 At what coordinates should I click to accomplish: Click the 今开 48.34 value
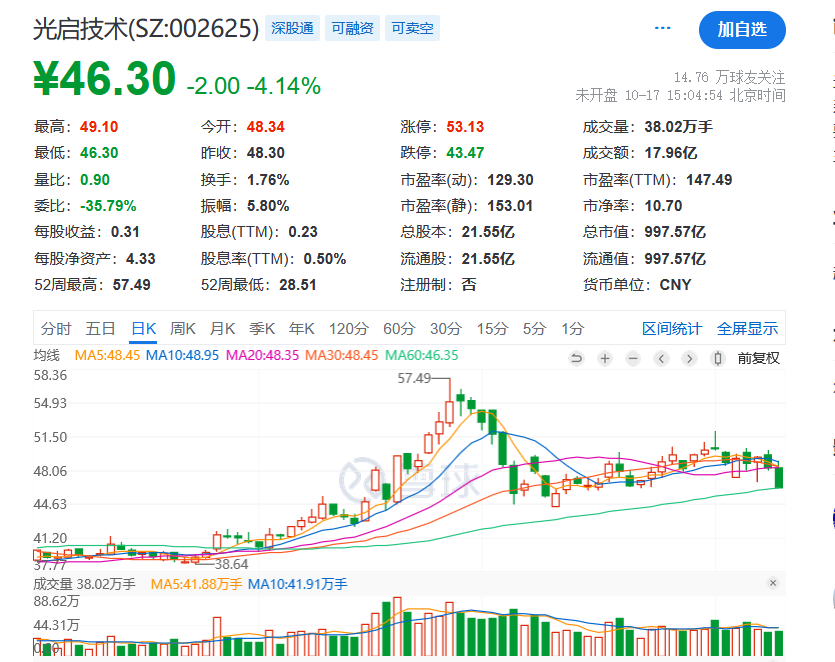point(266,127)
